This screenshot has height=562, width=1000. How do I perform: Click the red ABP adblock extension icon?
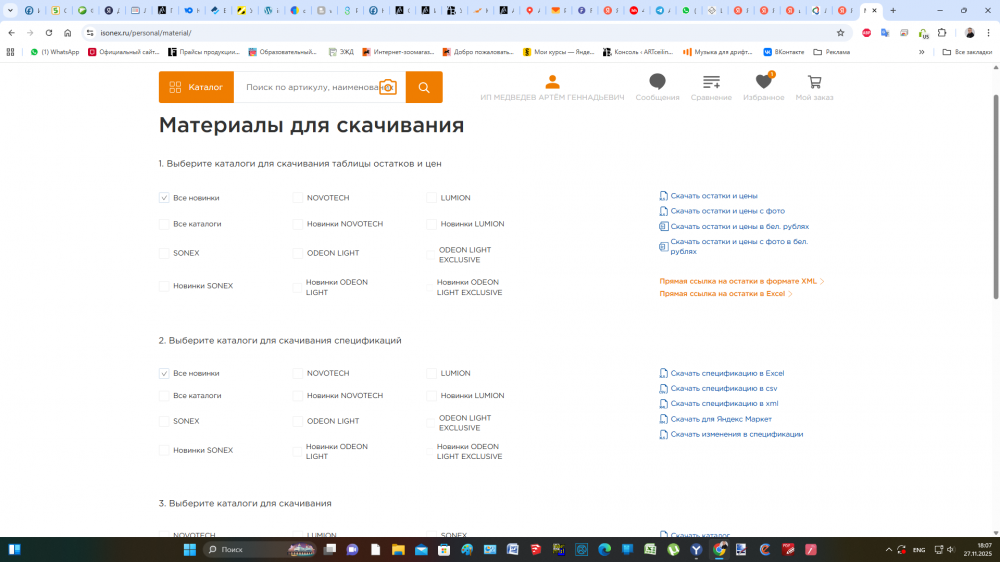(x=866, y=33)
